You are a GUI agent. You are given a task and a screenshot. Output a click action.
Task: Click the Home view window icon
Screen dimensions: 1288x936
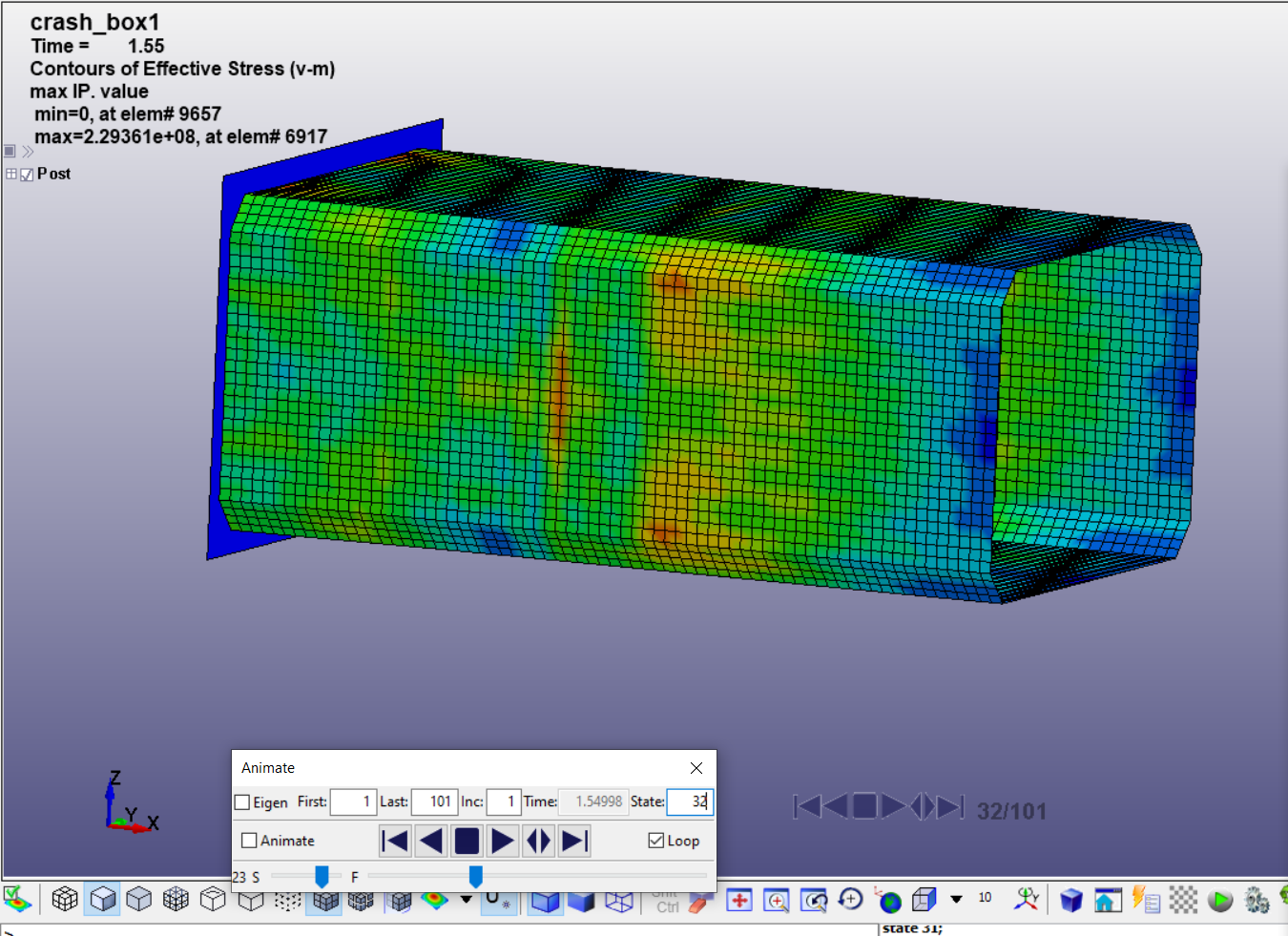pos(1106,899)
